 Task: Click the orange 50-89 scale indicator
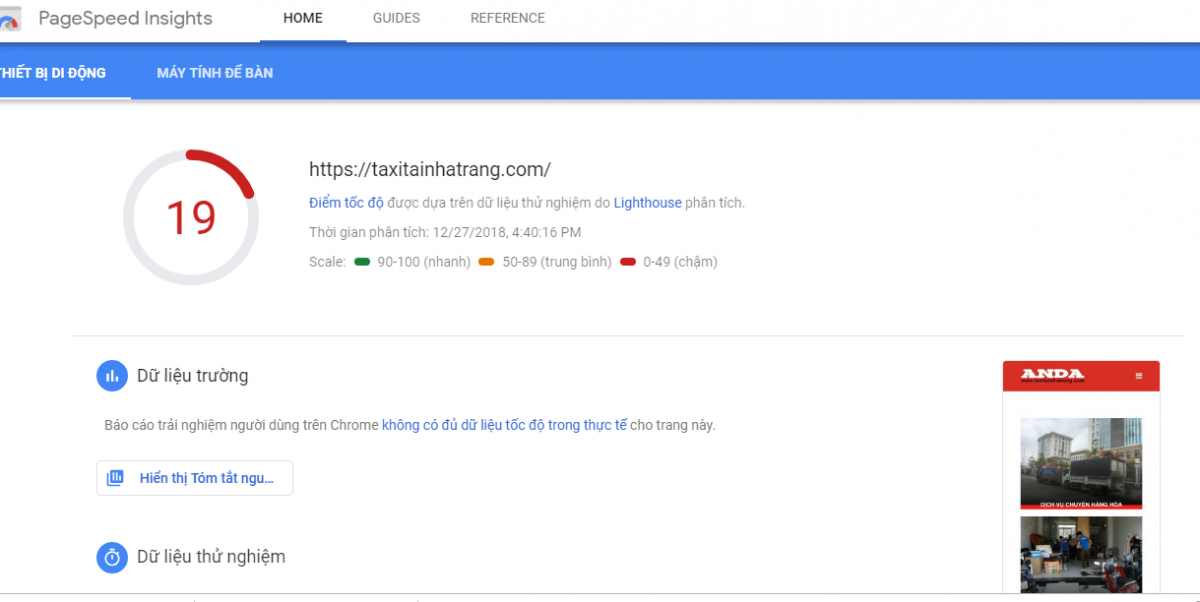click(x=487, y=262)
